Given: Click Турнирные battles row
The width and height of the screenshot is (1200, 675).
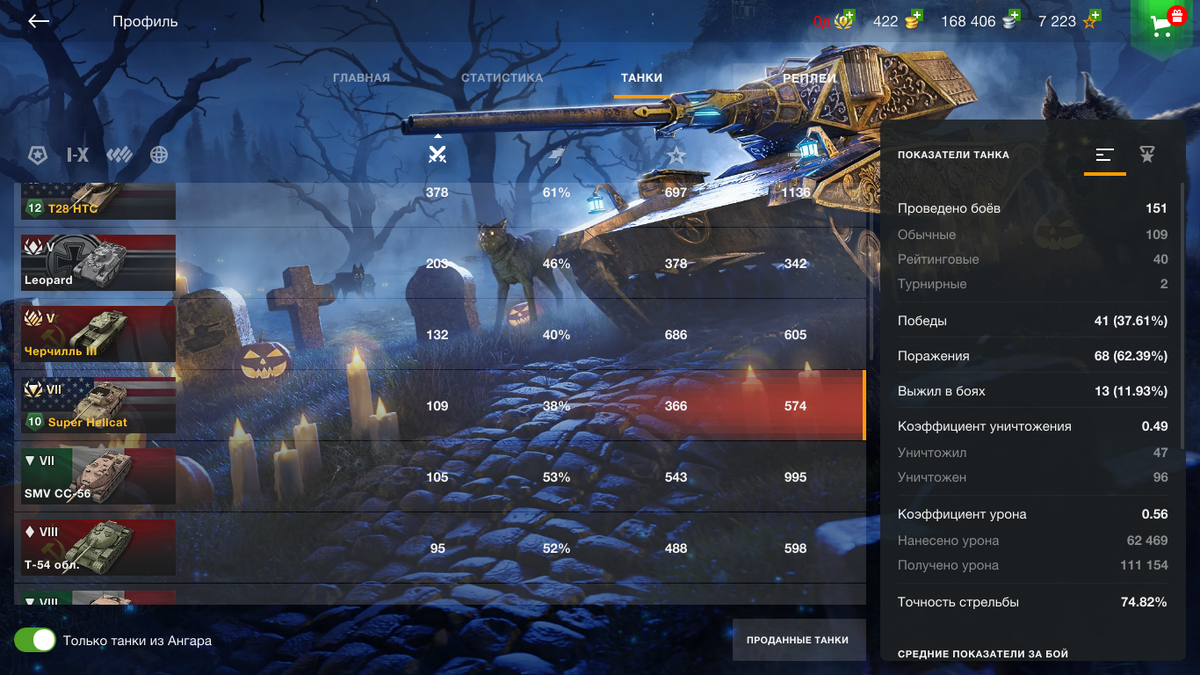Looking at the screenshot, I should point(1032,284).
